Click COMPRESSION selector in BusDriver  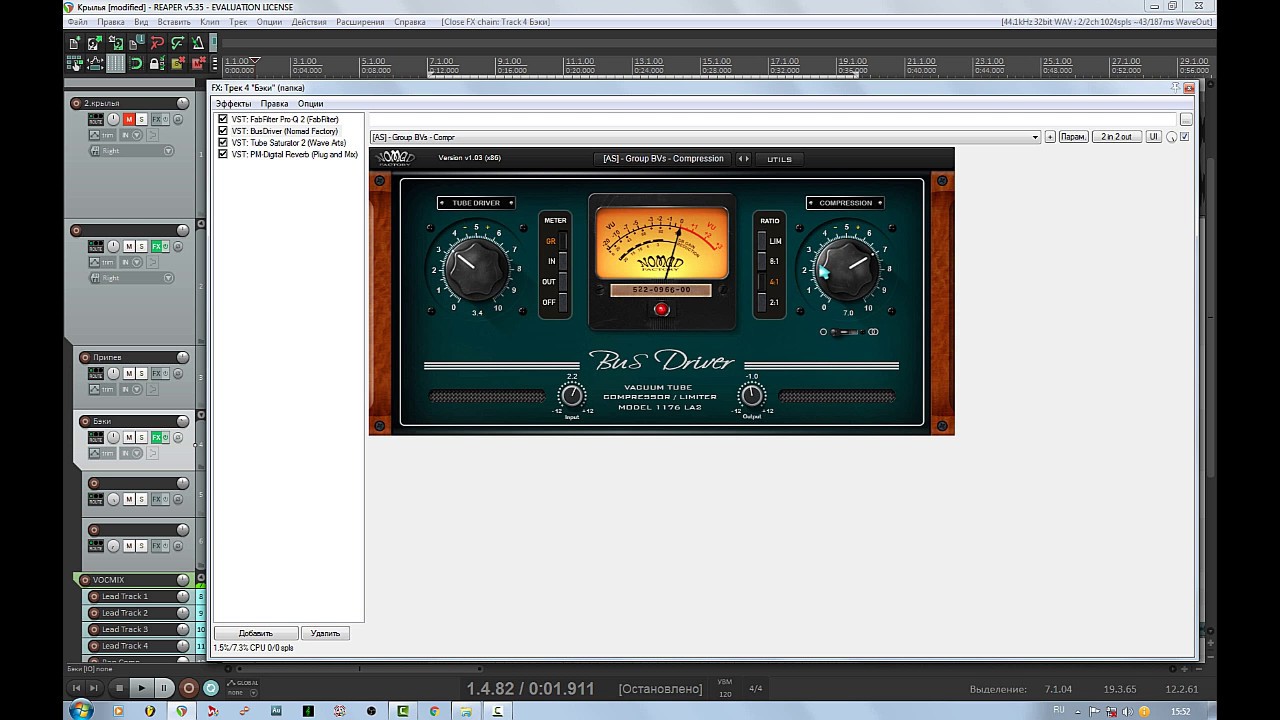click(x=845, y=203)
